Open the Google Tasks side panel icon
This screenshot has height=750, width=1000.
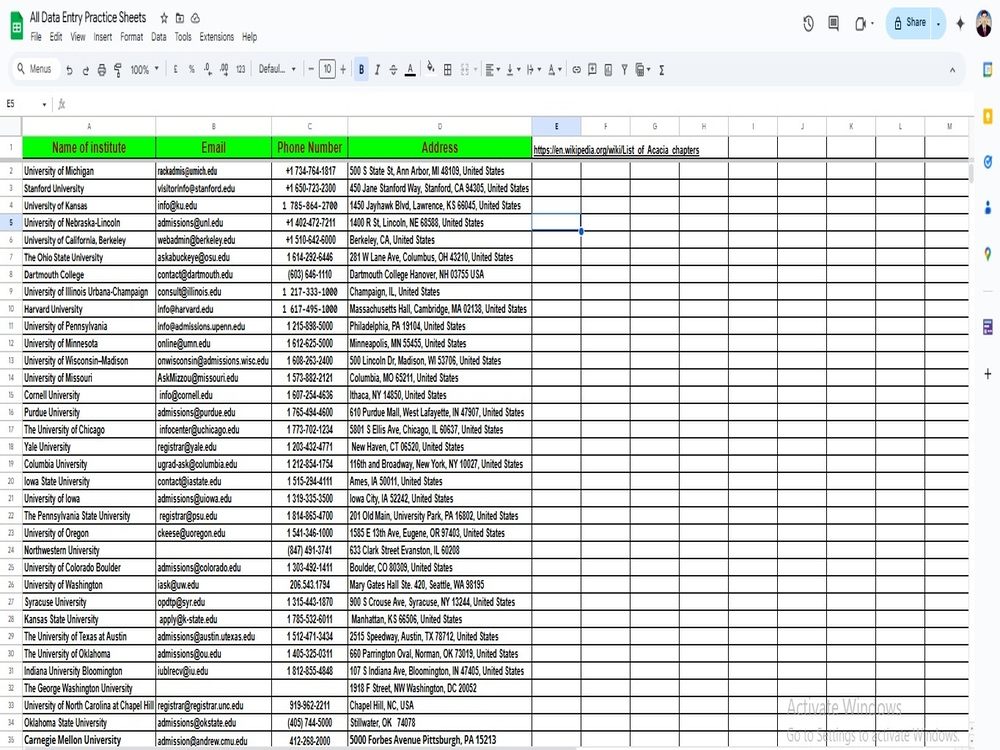point(987,161)
